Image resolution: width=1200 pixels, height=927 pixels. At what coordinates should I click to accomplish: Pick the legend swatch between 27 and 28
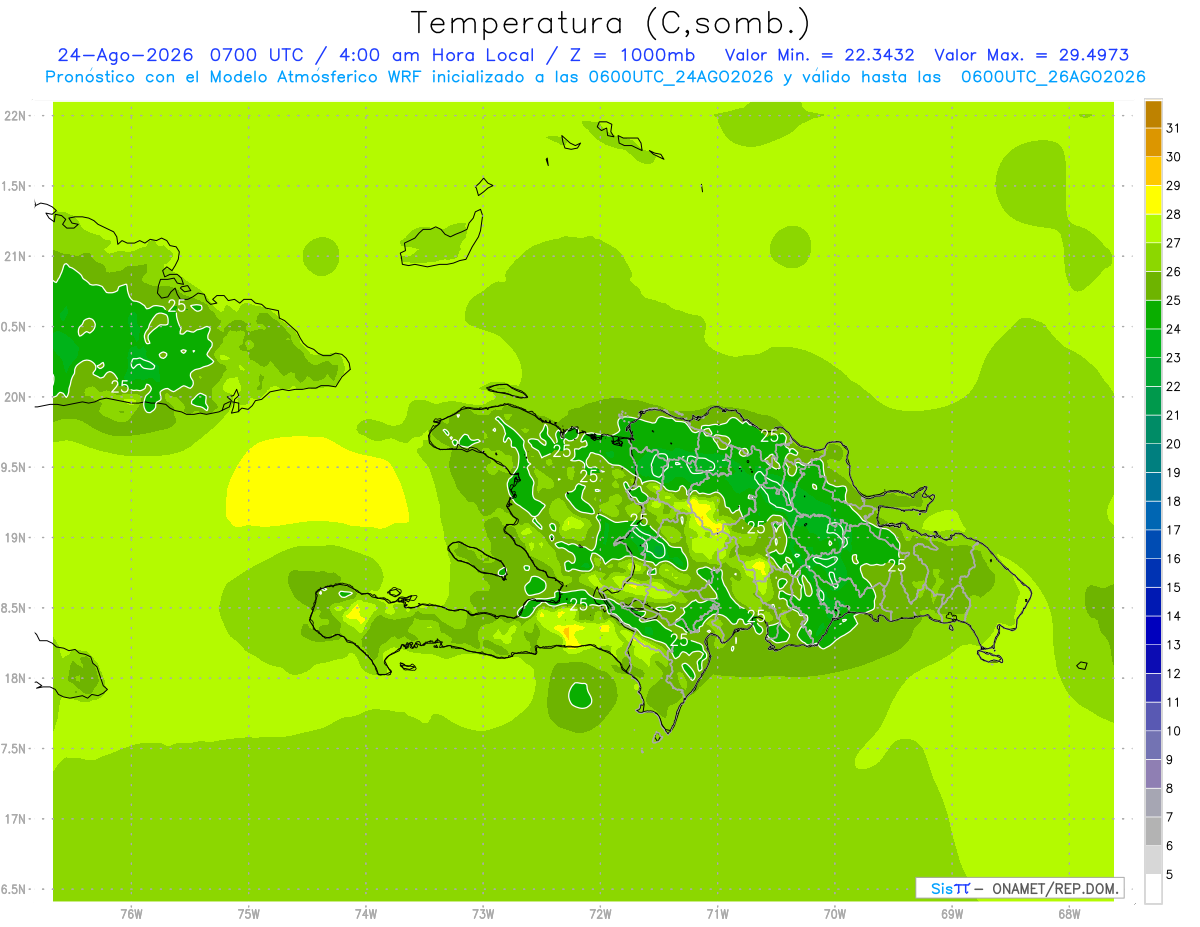point(1153,229)
